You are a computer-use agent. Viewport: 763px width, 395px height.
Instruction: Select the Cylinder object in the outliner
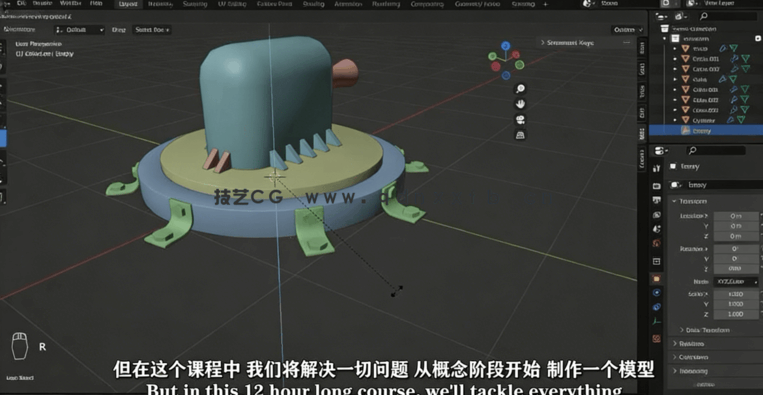[x=704, y=120]
